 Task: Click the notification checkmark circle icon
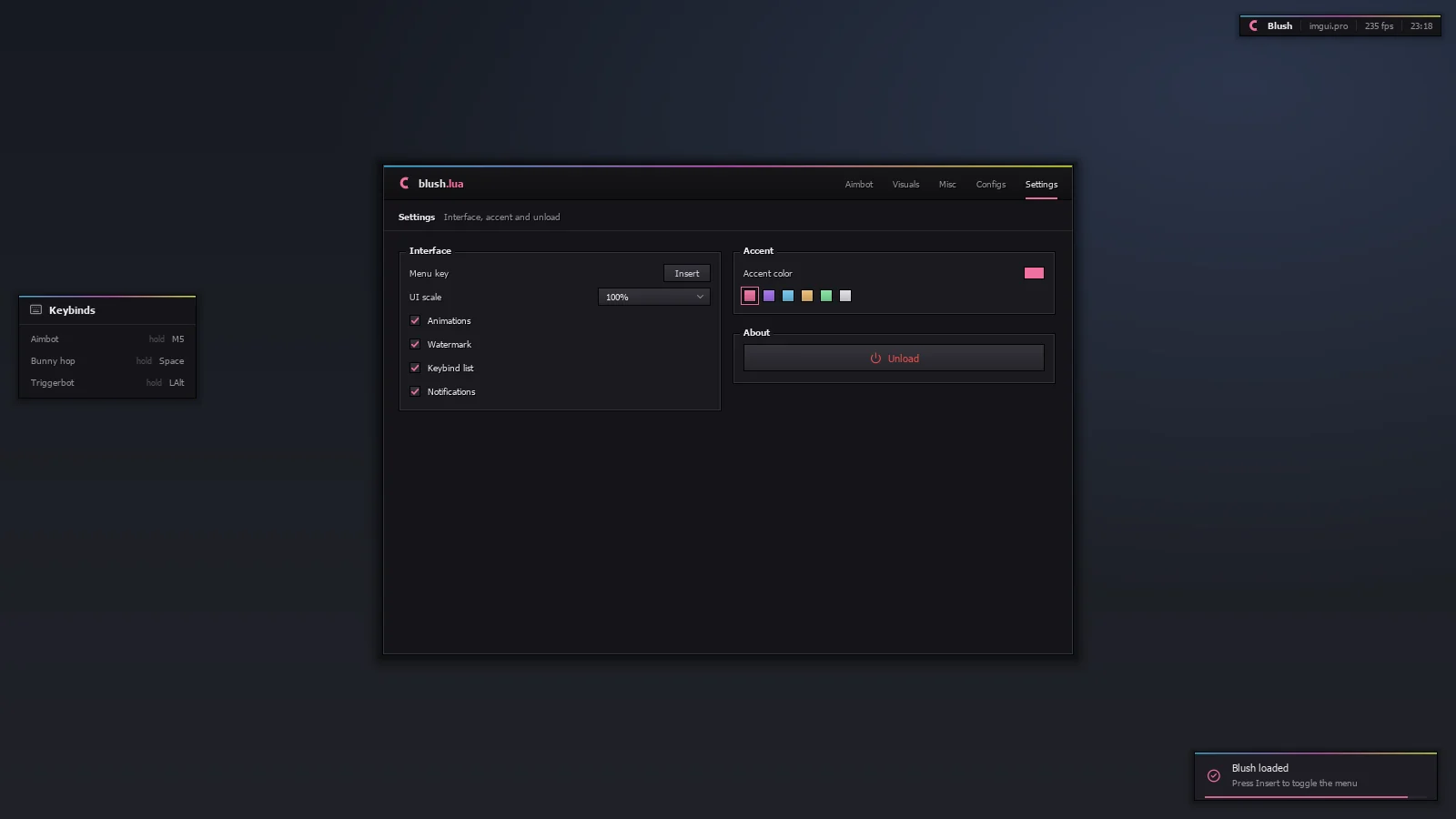tap(1213, 775)
